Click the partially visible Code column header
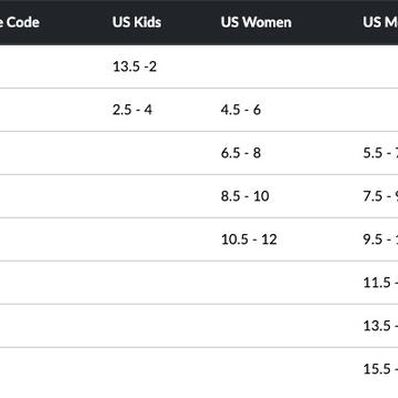The width and height of the screenshot is (398, 398). (19, 22)
